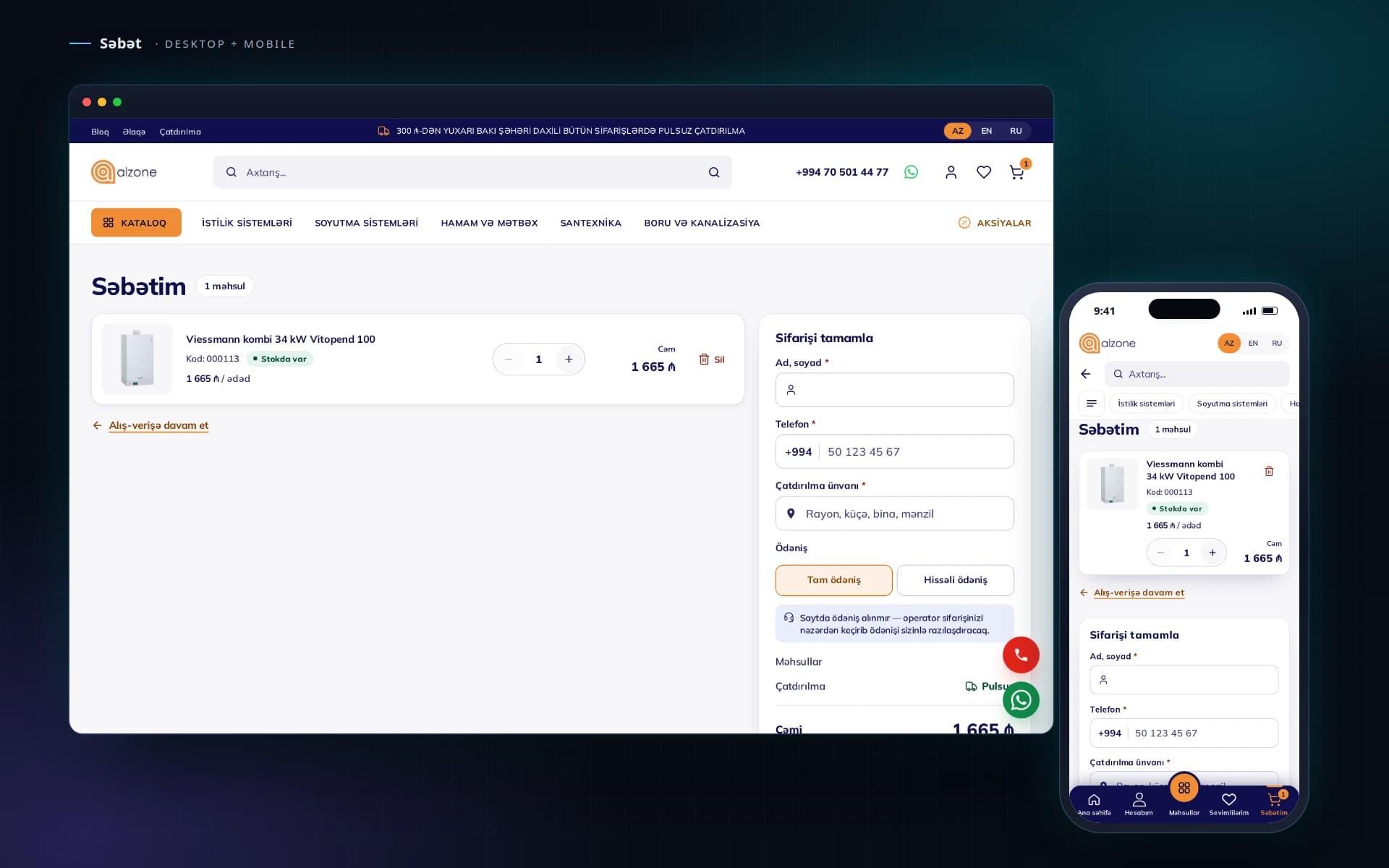The image size is (1389, 868).
Task: Click desktop Ad, soyad input field
Action: coord(894,390)
